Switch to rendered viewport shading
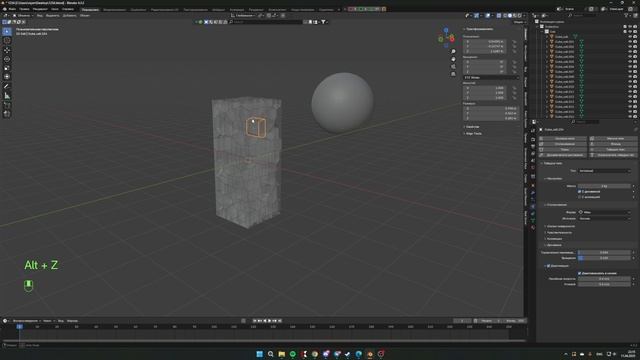Image resolution: width=640 pixels, height=360 pixels. 520,16
